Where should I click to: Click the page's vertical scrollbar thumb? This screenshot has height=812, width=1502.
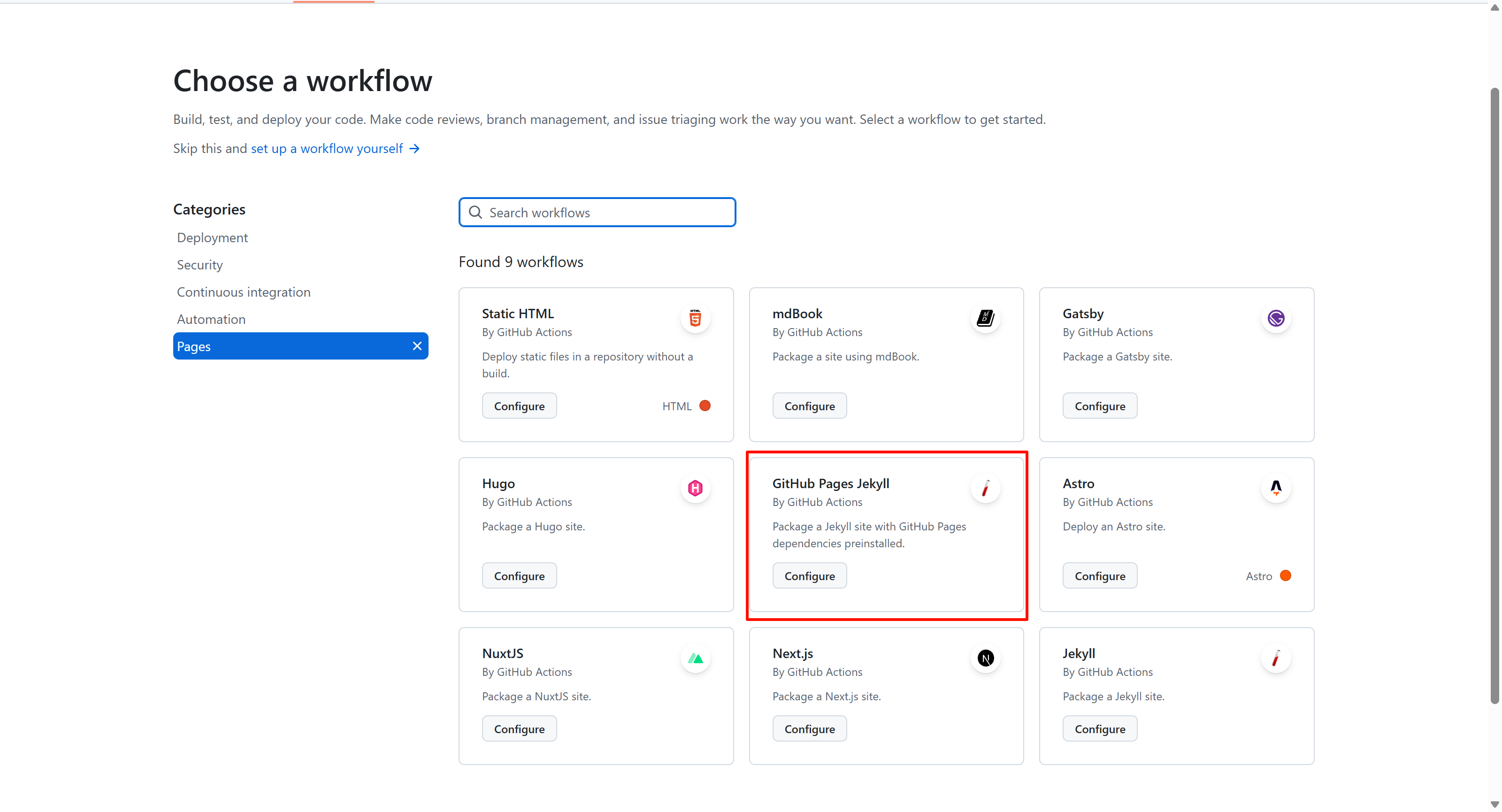[1494, 397]
